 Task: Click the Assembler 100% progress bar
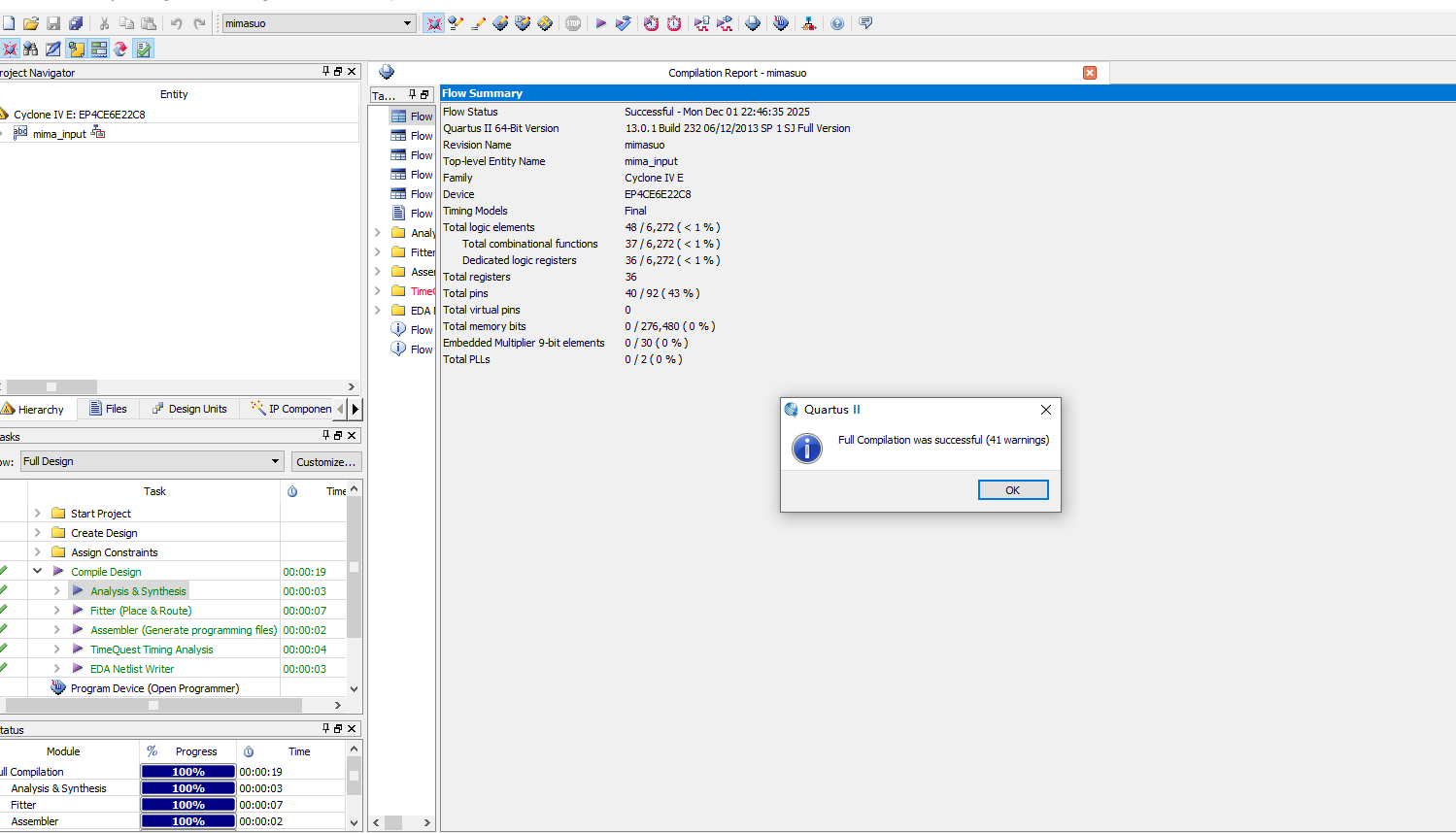coord(188,821)
